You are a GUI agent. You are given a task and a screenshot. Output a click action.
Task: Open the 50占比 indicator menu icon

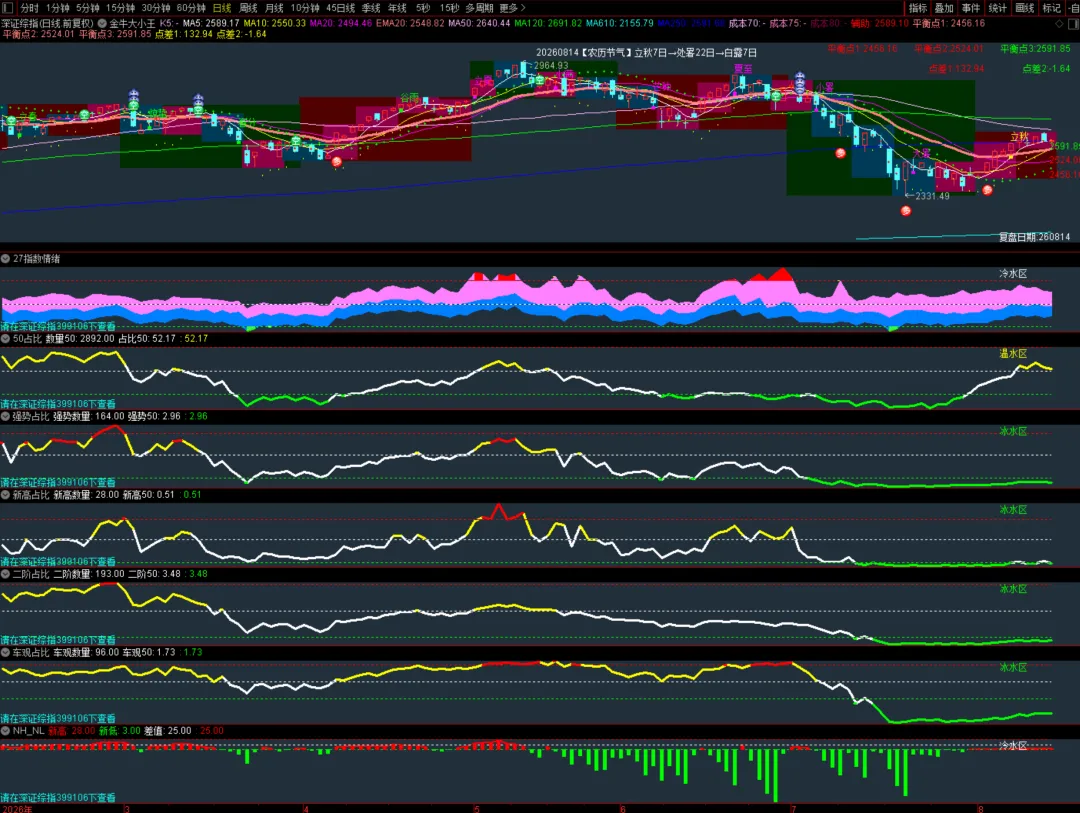[x=6, y=338]
